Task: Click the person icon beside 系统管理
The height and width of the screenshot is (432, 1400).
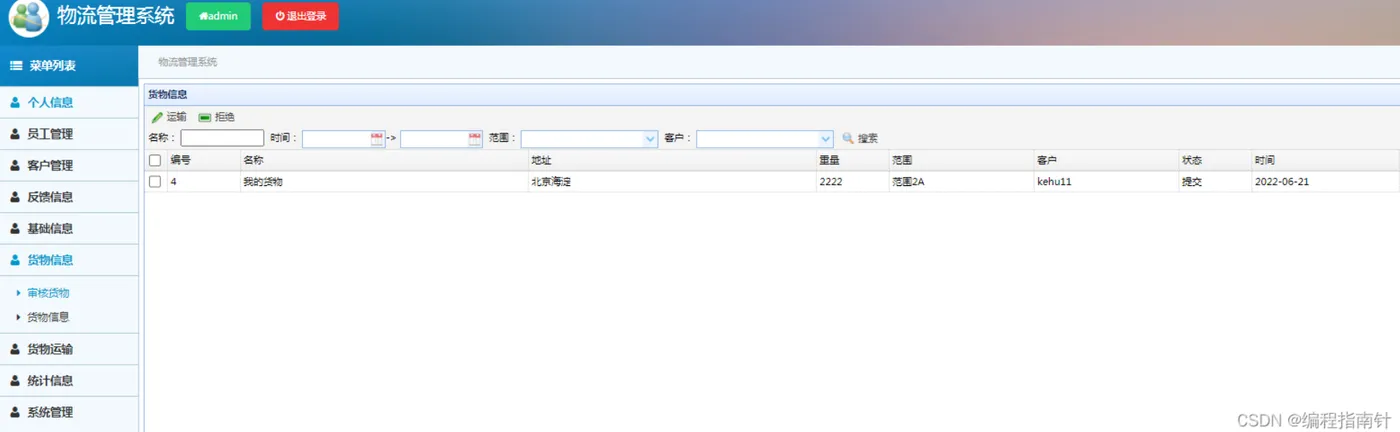Action: [x=15, y=412]
